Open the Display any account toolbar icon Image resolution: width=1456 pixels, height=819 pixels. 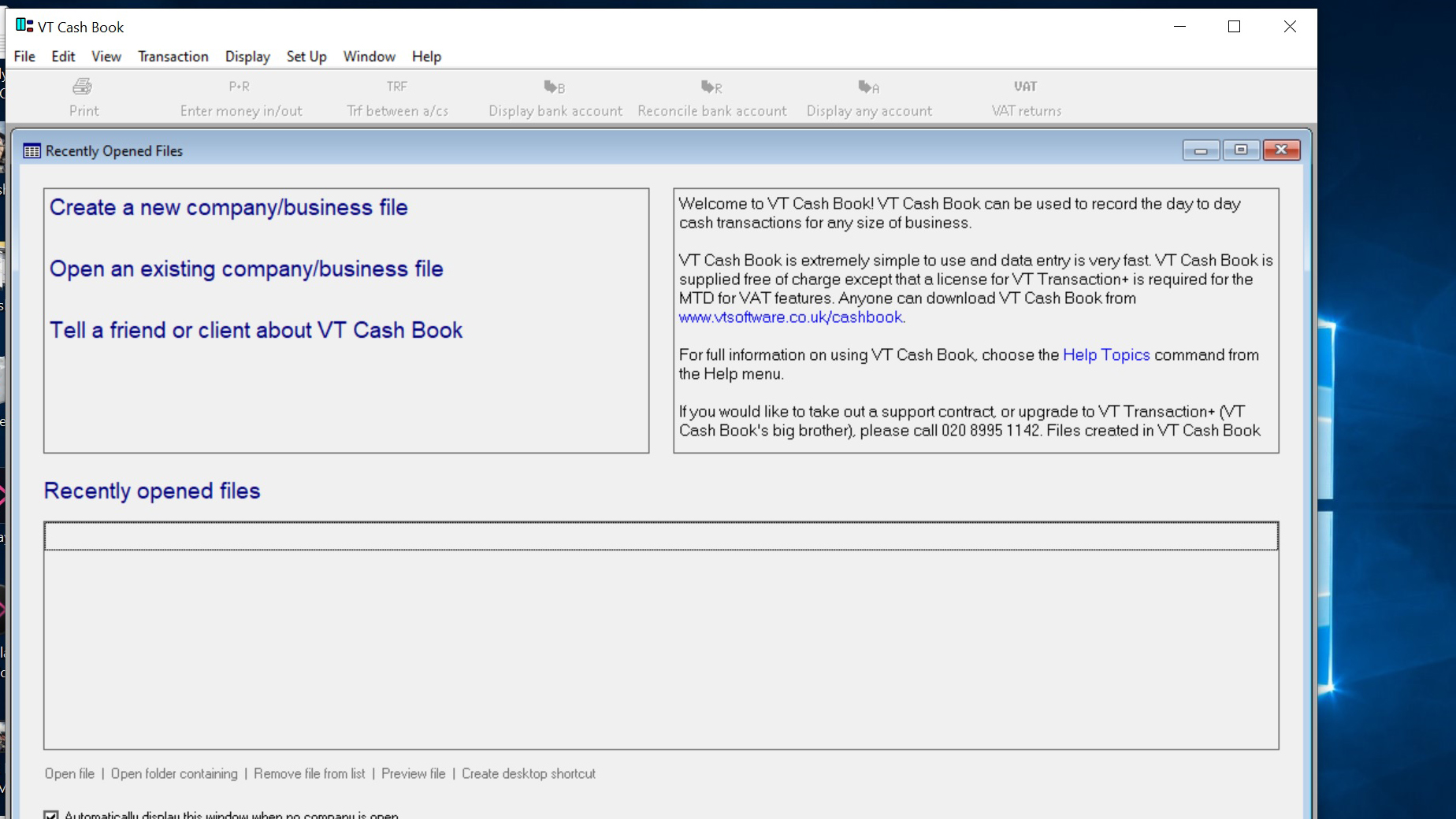pos(869,87)
